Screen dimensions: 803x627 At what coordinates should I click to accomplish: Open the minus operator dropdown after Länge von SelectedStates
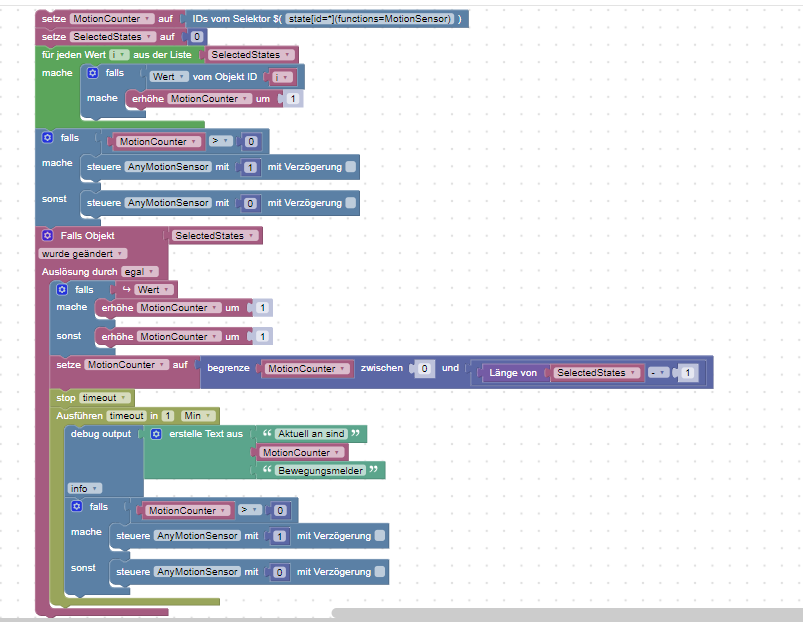point(659,372)
